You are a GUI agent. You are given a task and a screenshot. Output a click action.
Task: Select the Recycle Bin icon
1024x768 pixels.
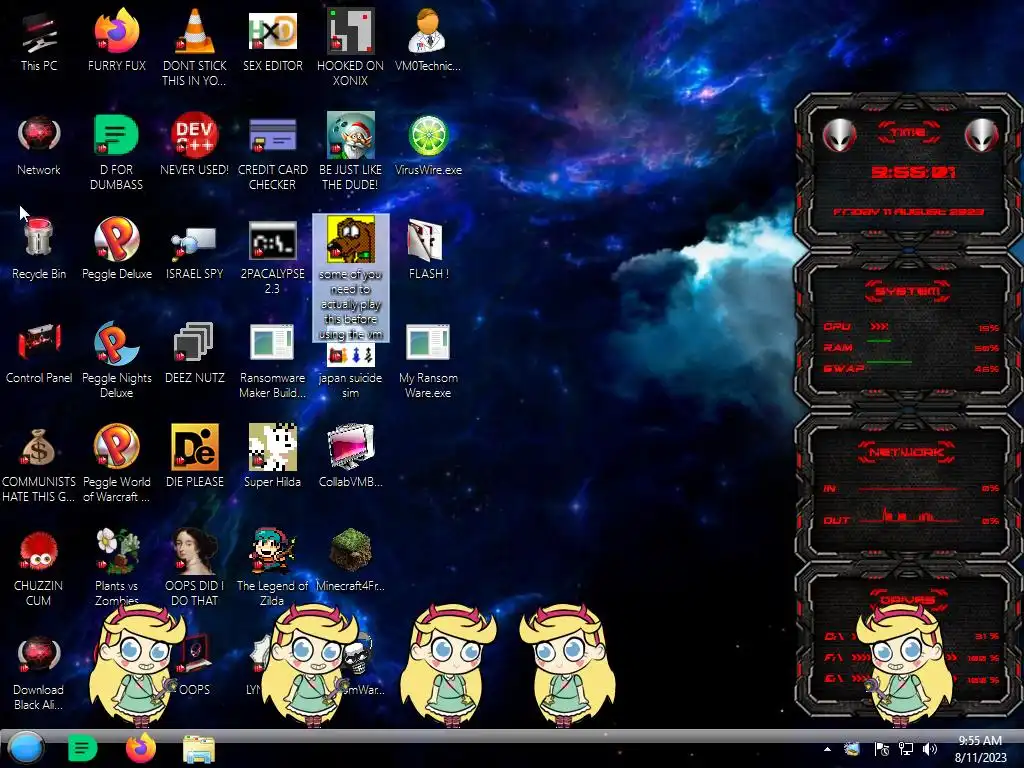pyautogui.click(x=39, y=249)
